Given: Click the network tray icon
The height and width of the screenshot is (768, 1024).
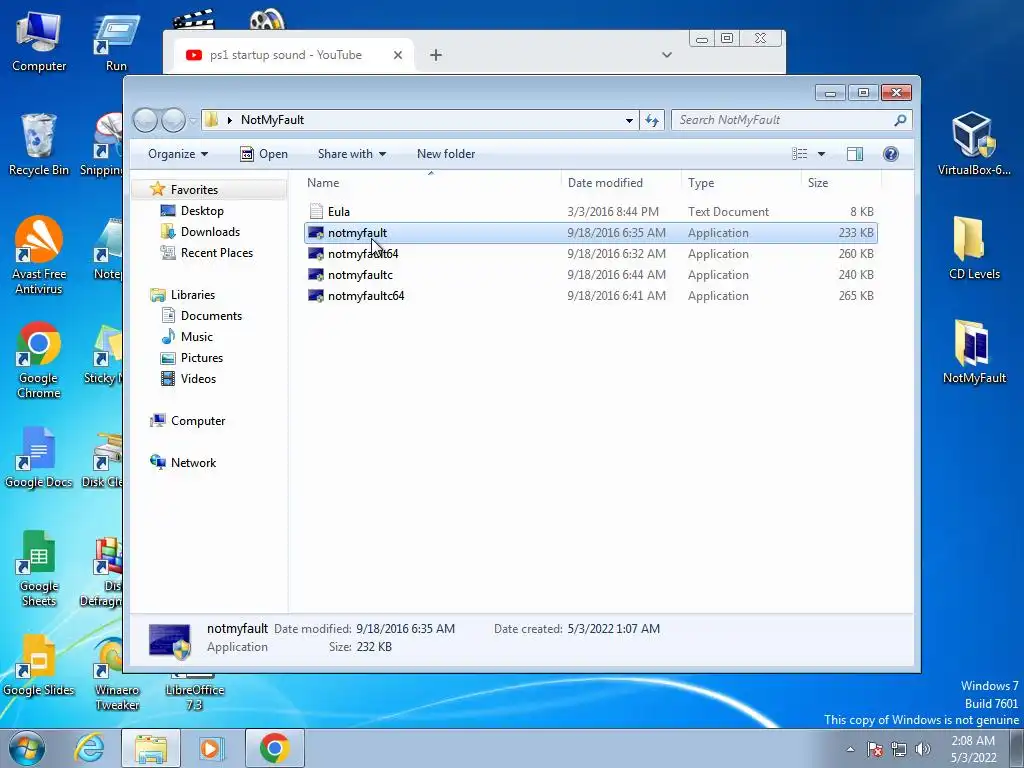Looking at the screenshot, I should point(899,749).
